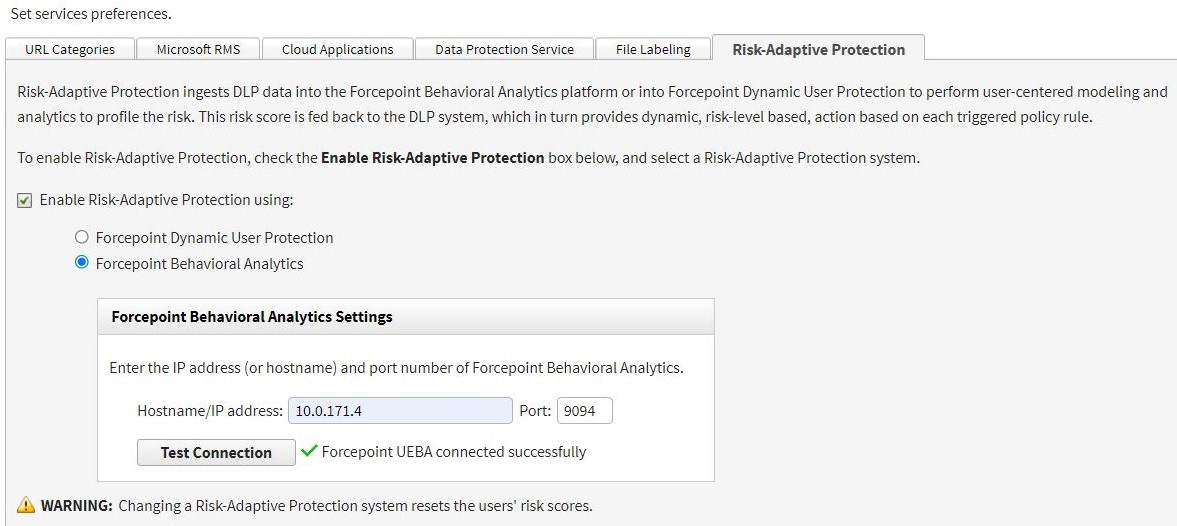This screenshot has height=526, width=1177.
Task: Go to the Cloud Applications tab
Action: coord(337,49)
